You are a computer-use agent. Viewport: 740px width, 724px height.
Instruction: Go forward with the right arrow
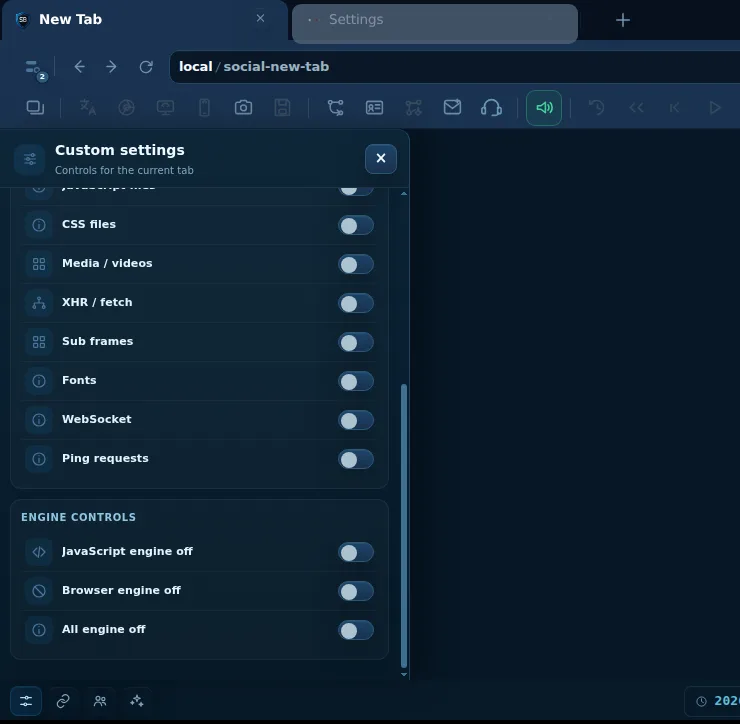111,67
